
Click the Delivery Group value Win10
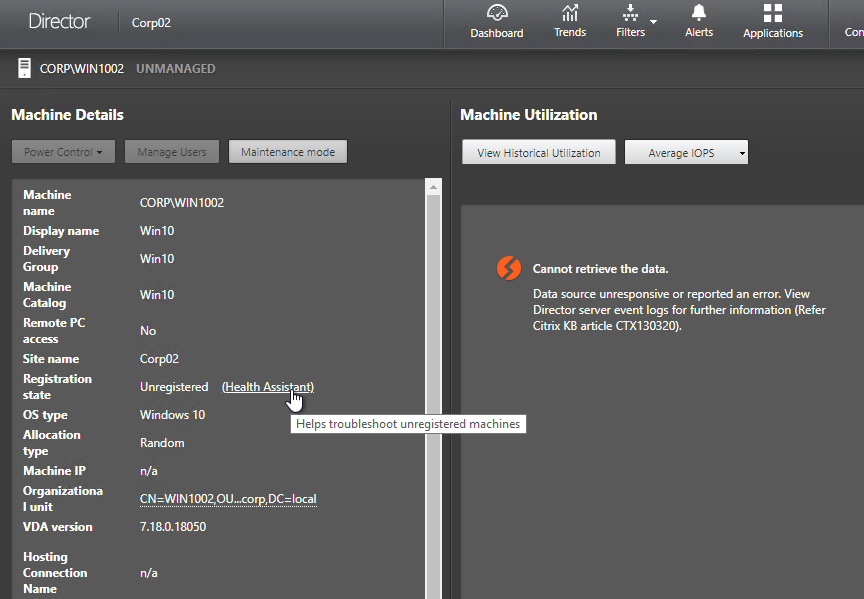coord(157,258)
